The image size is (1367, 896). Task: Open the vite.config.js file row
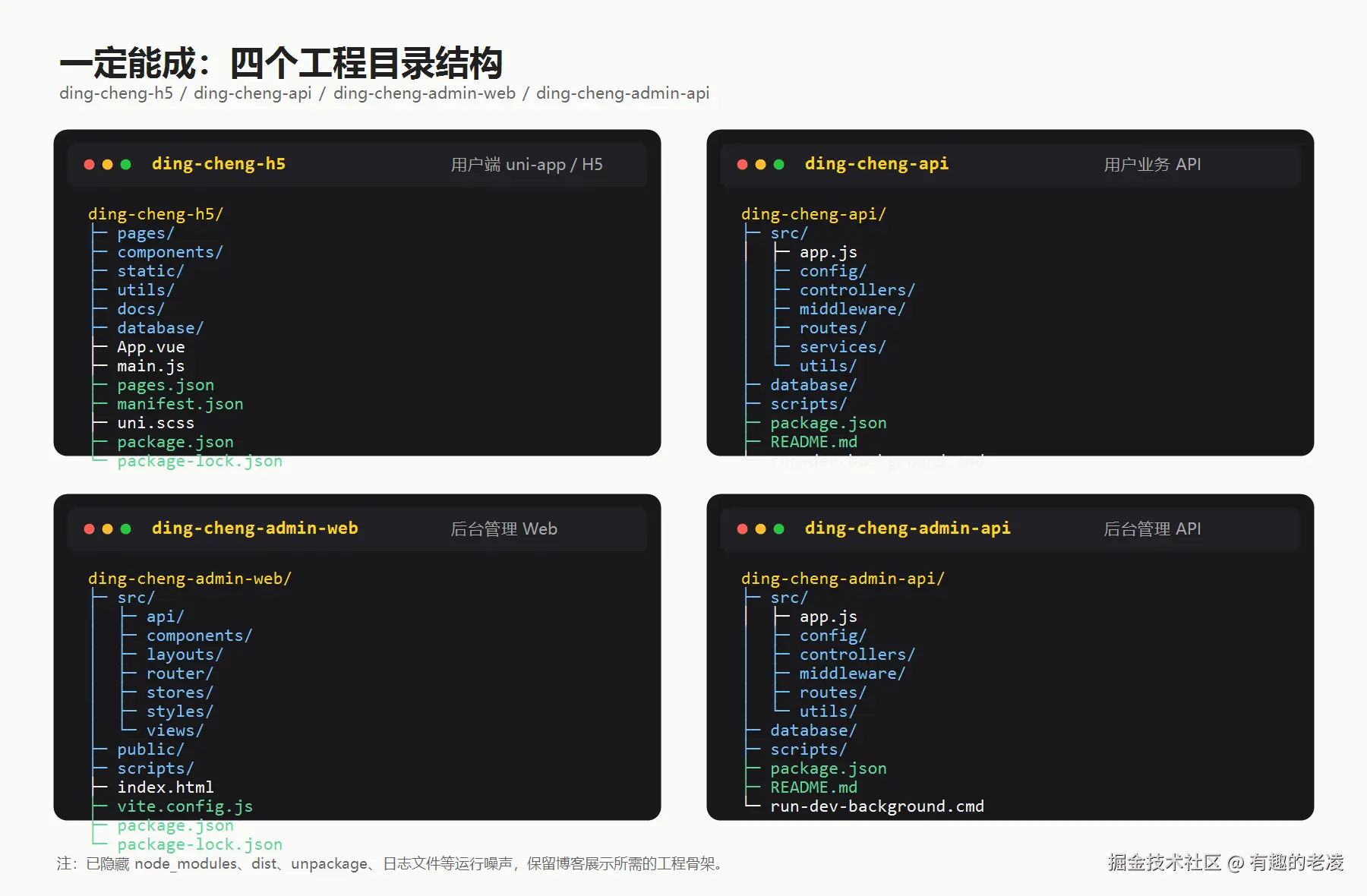(185, 807)
